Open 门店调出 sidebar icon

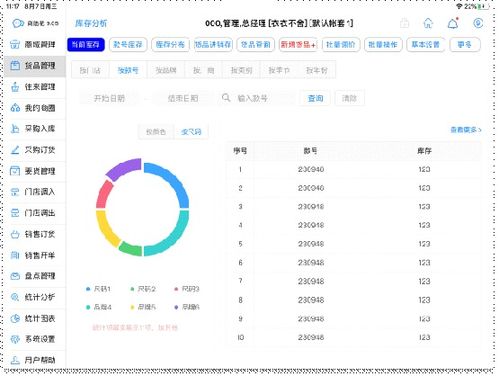click(x=15, y=213)
